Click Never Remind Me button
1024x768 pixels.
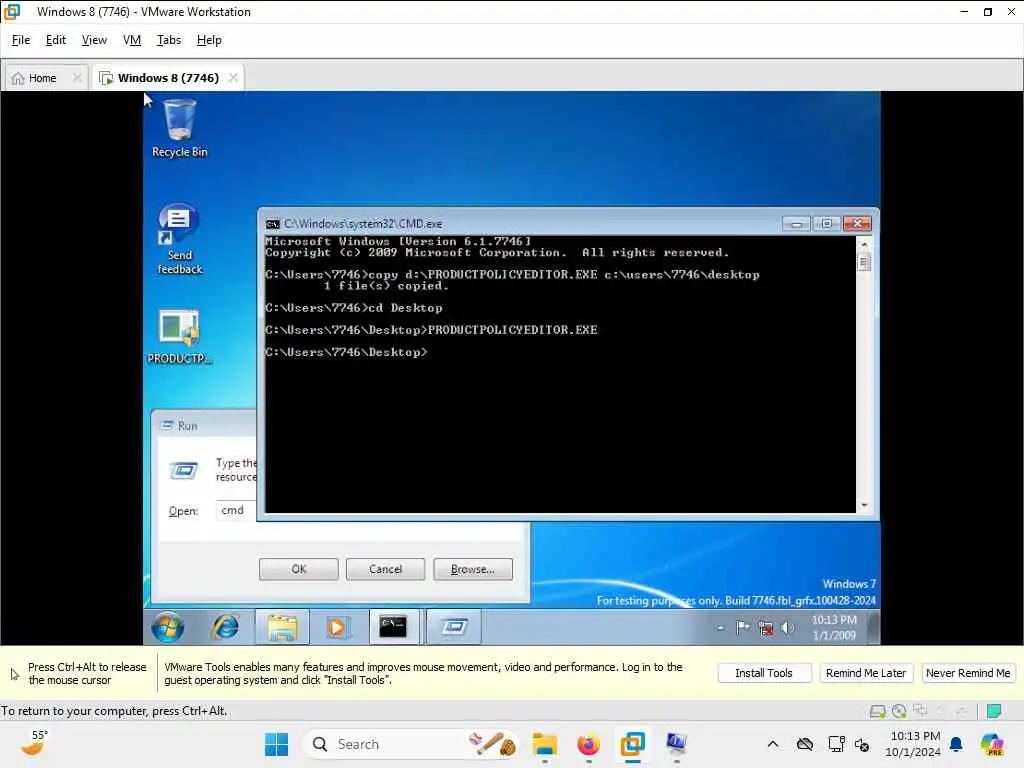tap(968, 673)
